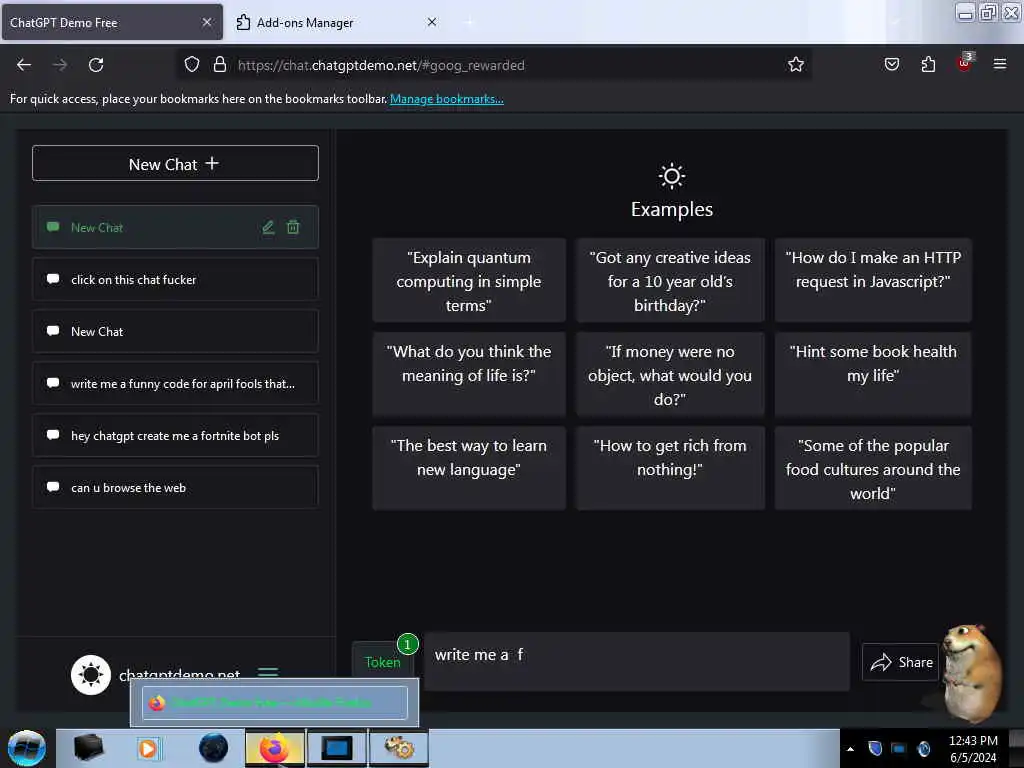Click the sun icon above Examples
The height and width of the screenshot is (768, 1024).
[671, 176]
